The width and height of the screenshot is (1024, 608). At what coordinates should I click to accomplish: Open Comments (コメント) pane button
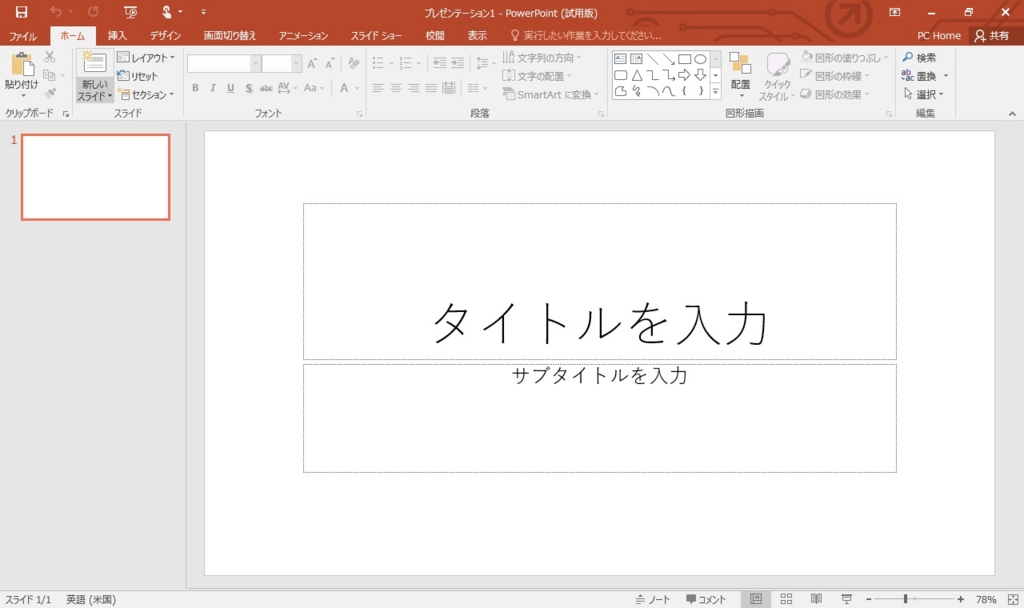click(706, 599)
